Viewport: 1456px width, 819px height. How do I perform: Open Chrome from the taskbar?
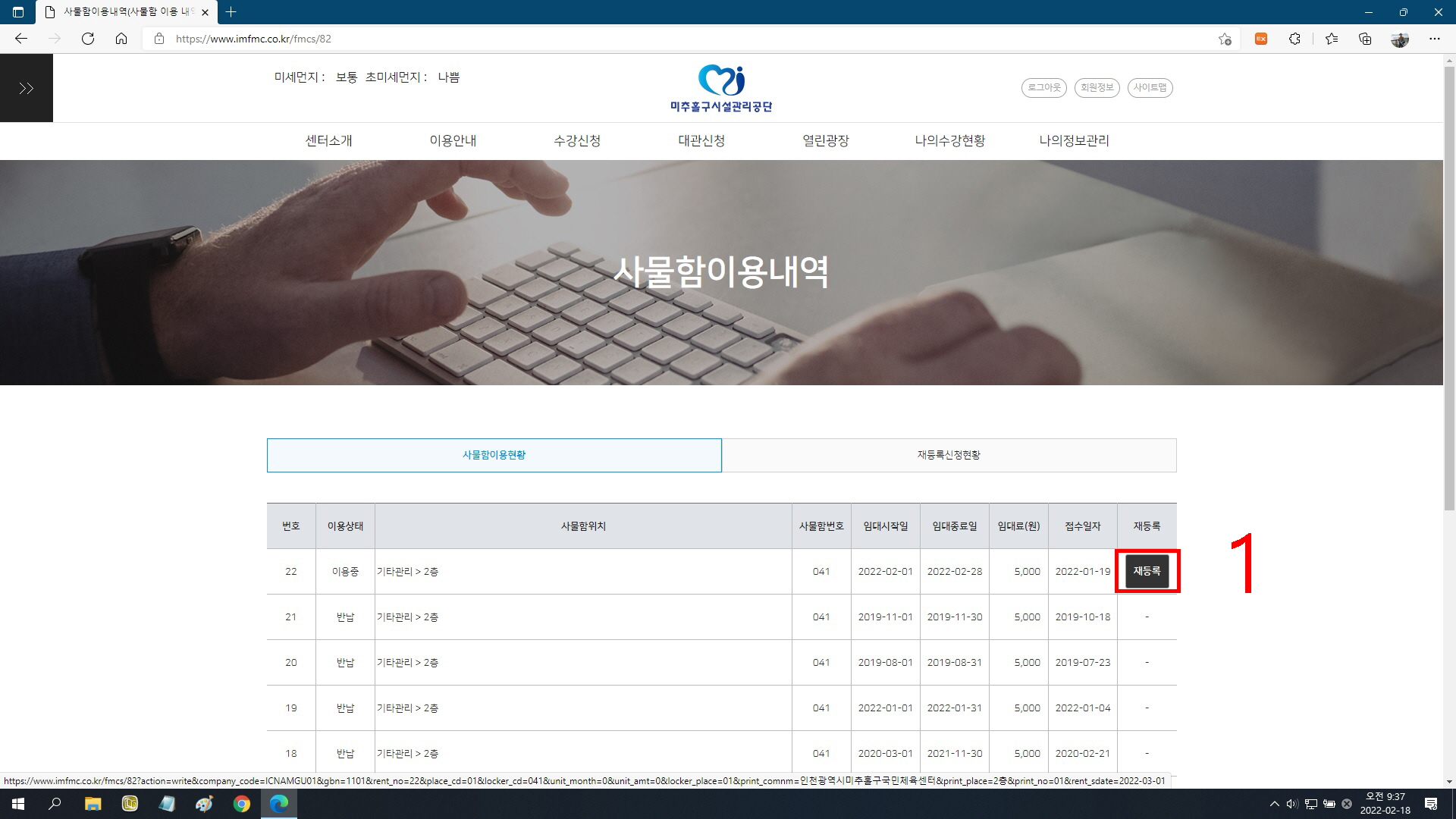(242, 804)
